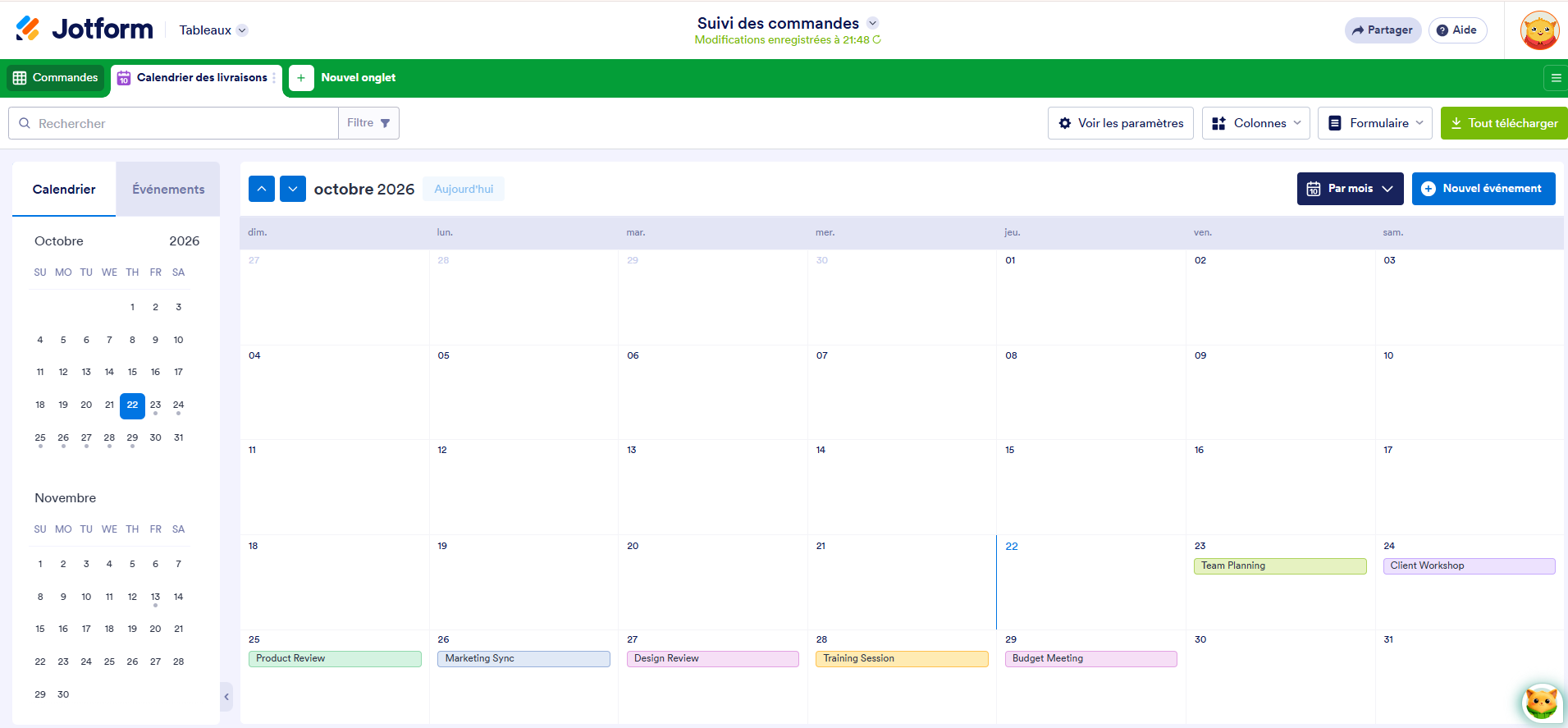Open the hamburger menu at right of tab bar
This screenshot has height=728, width=1568.
[1555, 78]
